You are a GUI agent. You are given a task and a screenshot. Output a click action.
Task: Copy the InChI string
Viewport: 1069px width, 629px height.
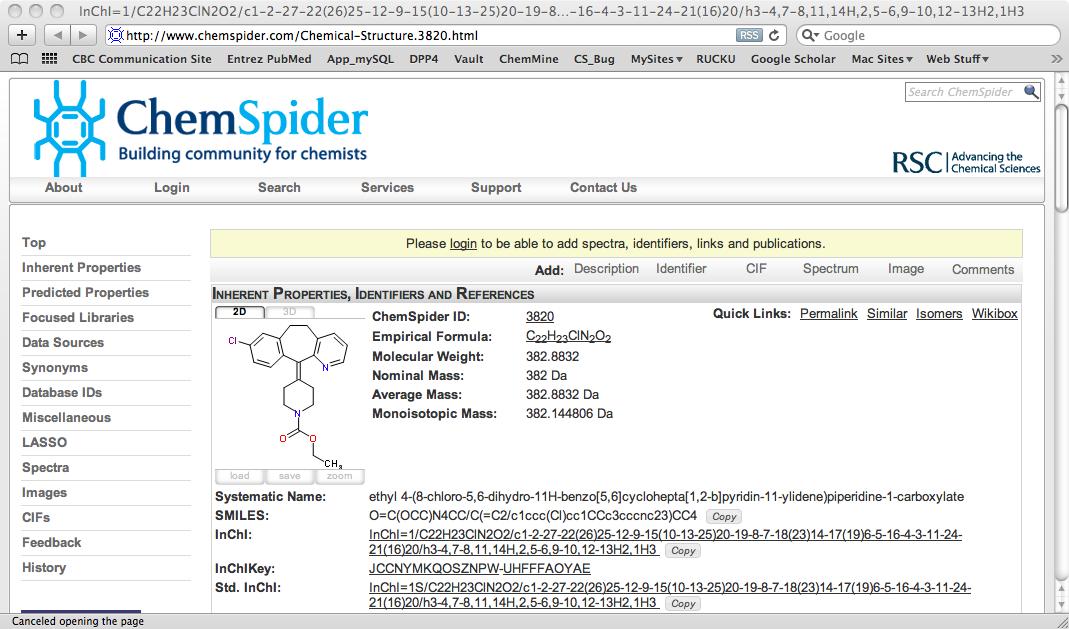(x=683, y=551)
